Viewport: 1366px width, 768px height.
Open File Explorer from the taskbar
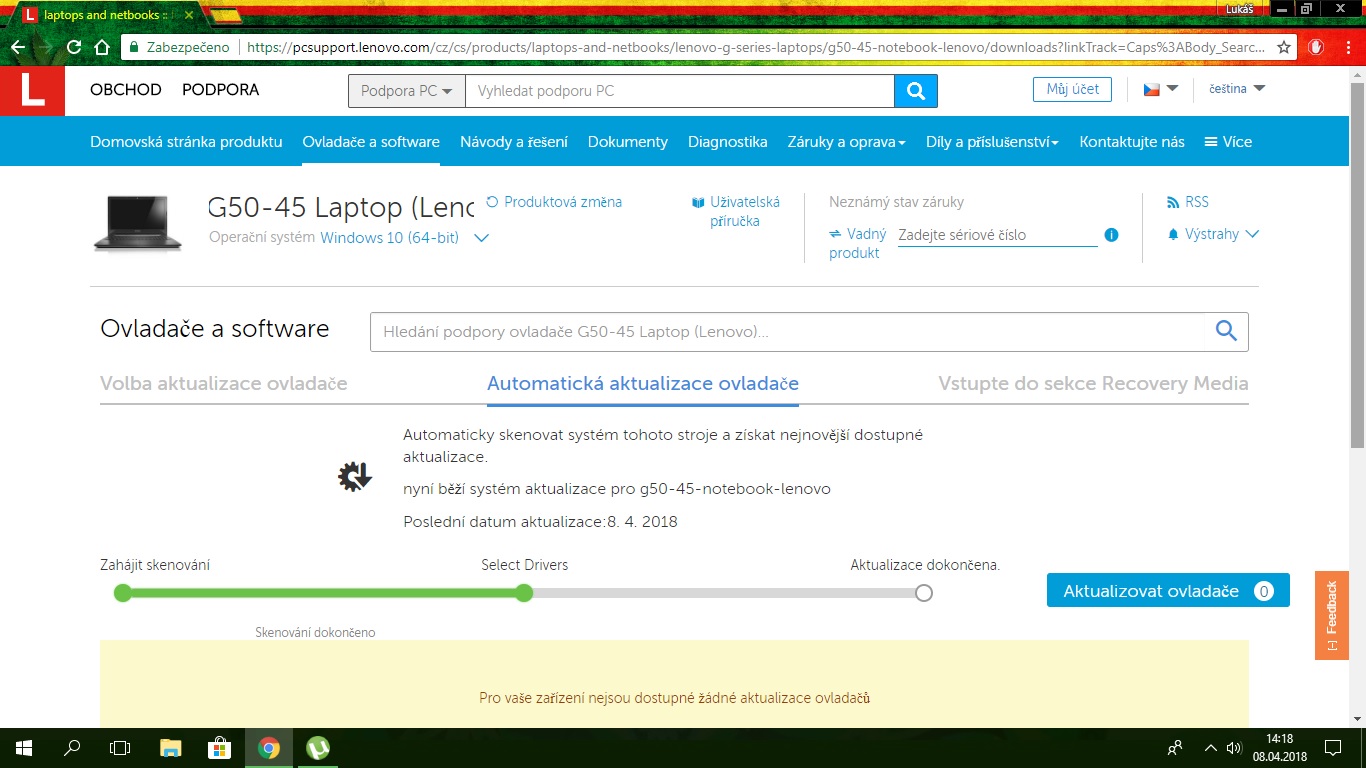point(171,748)
